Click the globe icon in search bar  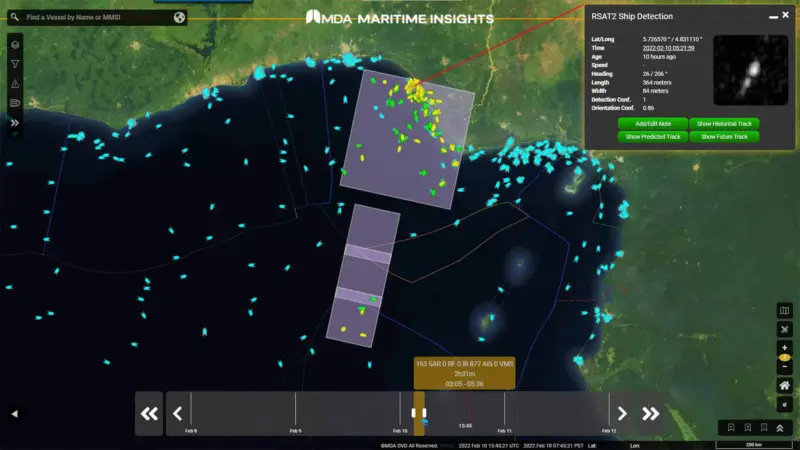[179, 17]
